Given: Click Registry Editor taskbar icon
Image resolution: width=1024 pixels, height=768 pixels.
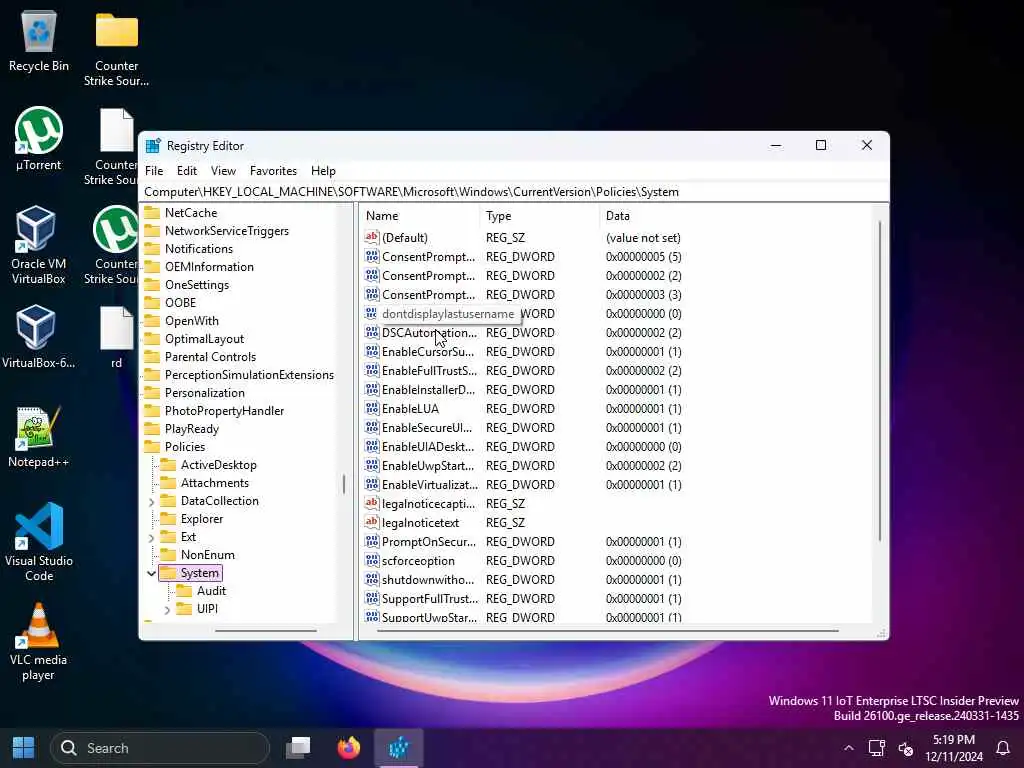Looking at the screenshot, I should click(x=399, y=748).
